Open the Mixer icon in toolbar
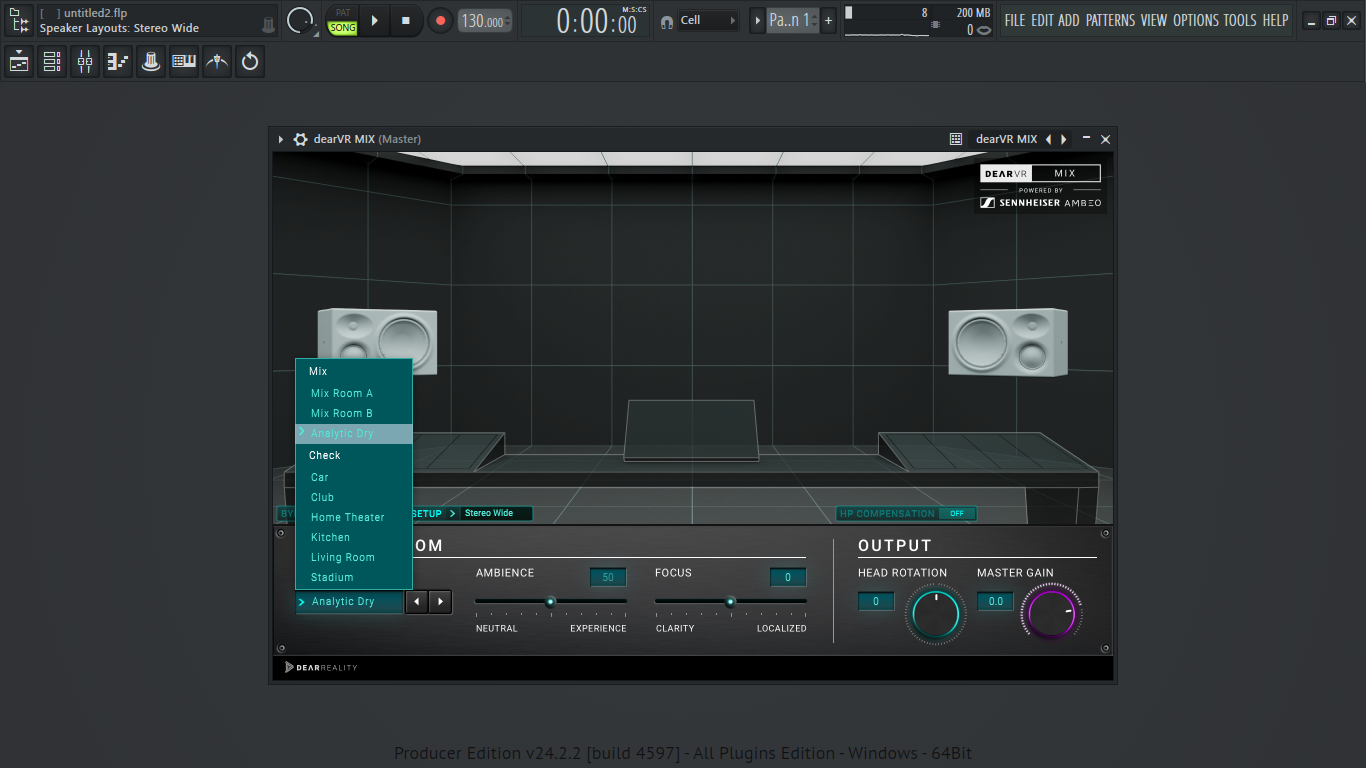The height and width of the screenshot is (768, 1366). (x=85, y=62)
